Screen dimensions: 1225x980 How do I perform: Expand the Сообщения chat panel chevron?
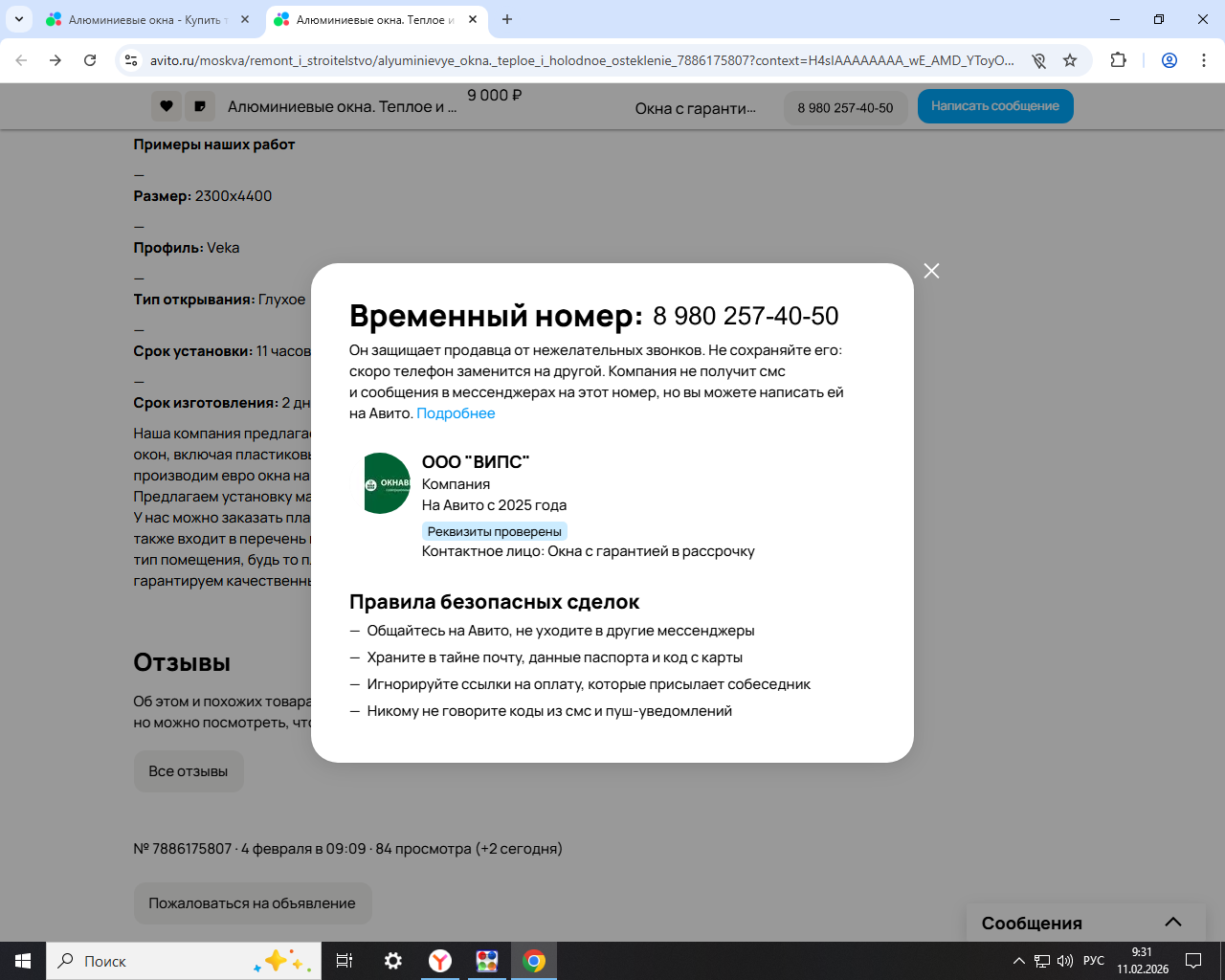tap(1173, 923)
